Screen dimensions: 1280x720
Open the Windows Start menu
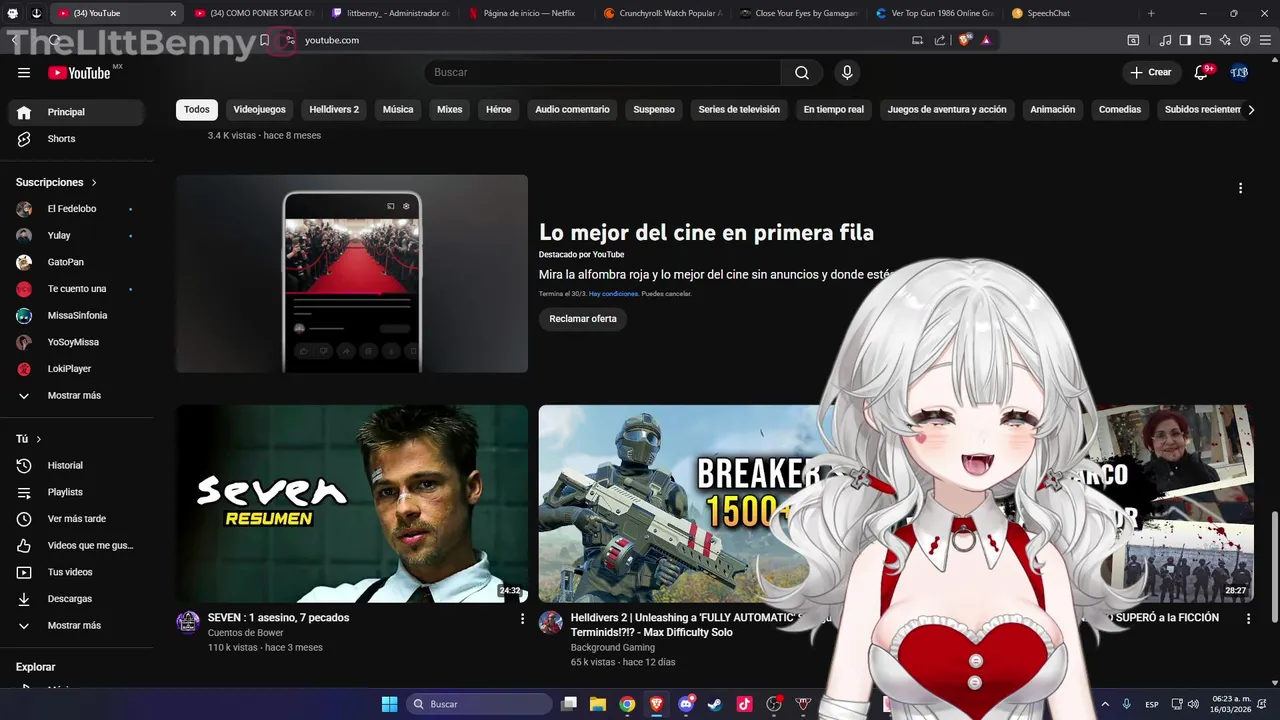[390, 704]
